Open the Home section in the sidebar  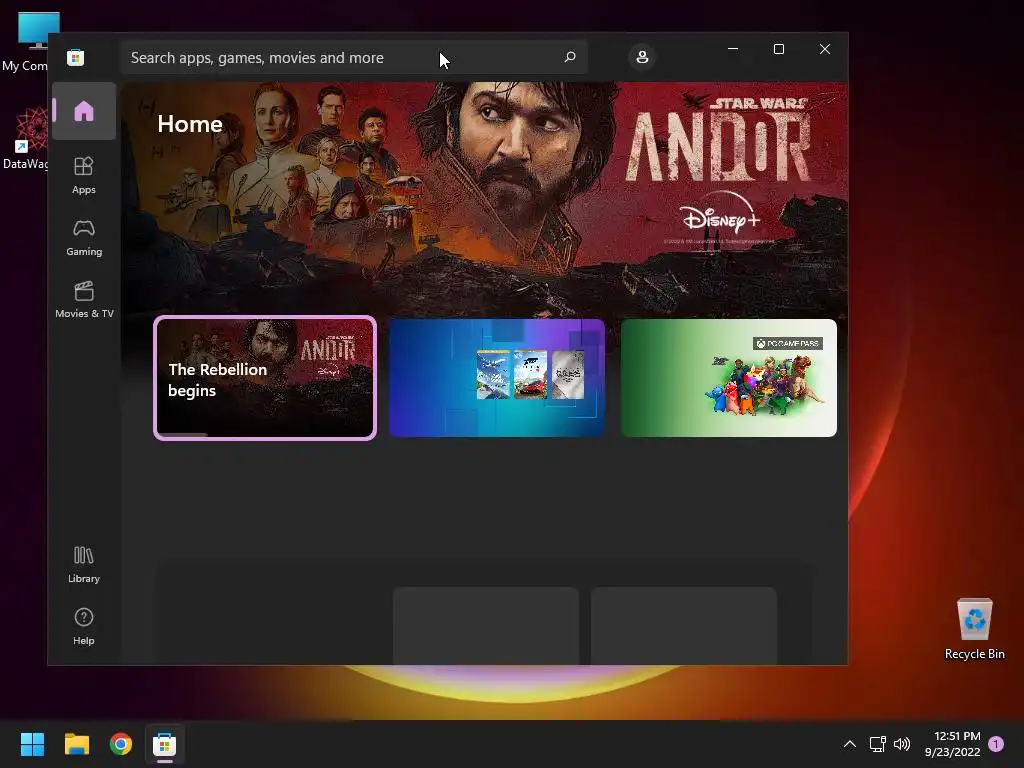[x=84, y=111]
